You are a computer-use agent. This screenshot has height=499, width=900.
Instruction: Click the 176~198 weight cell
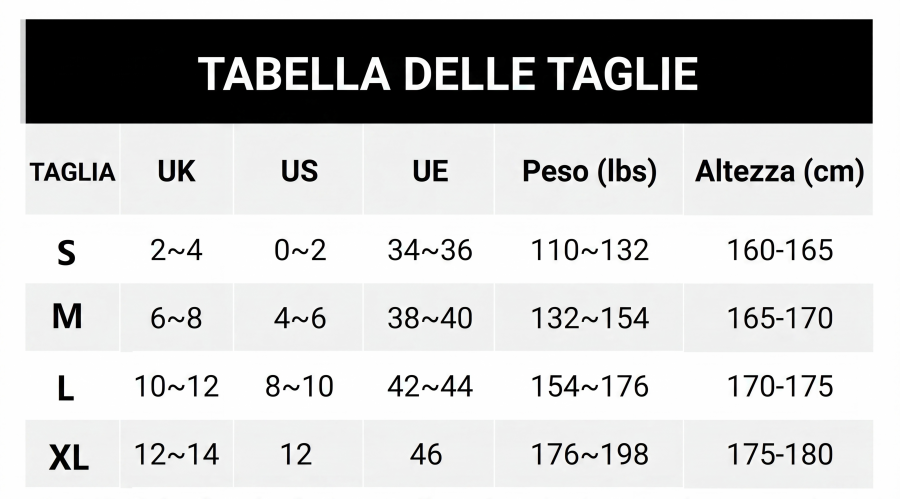589,455
